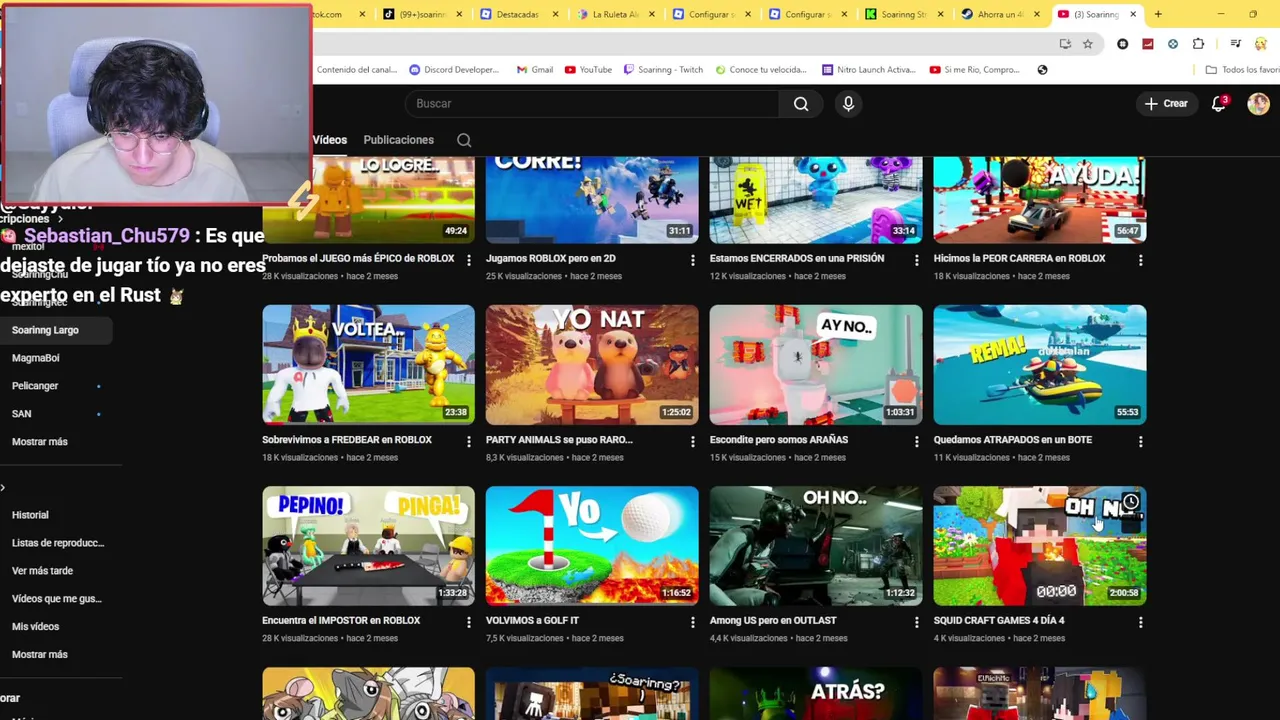Open 'Discord Developer' bookmark
The height and width of the screenshot is (720, 1280).
(x=453, y=70)
